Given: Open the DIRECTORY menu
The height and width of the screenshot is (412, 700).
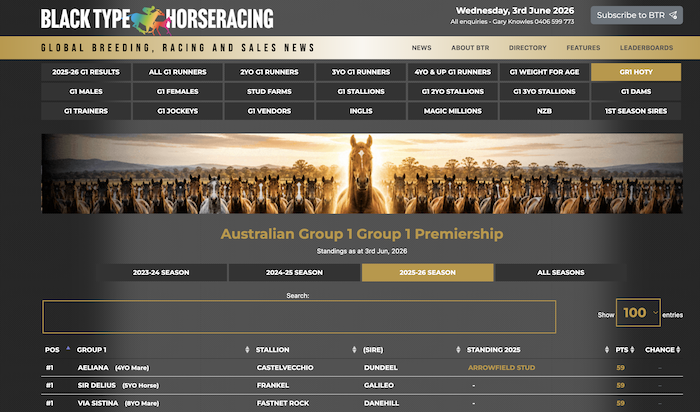Looking at the screenshot, I should [x=528, y=48].
